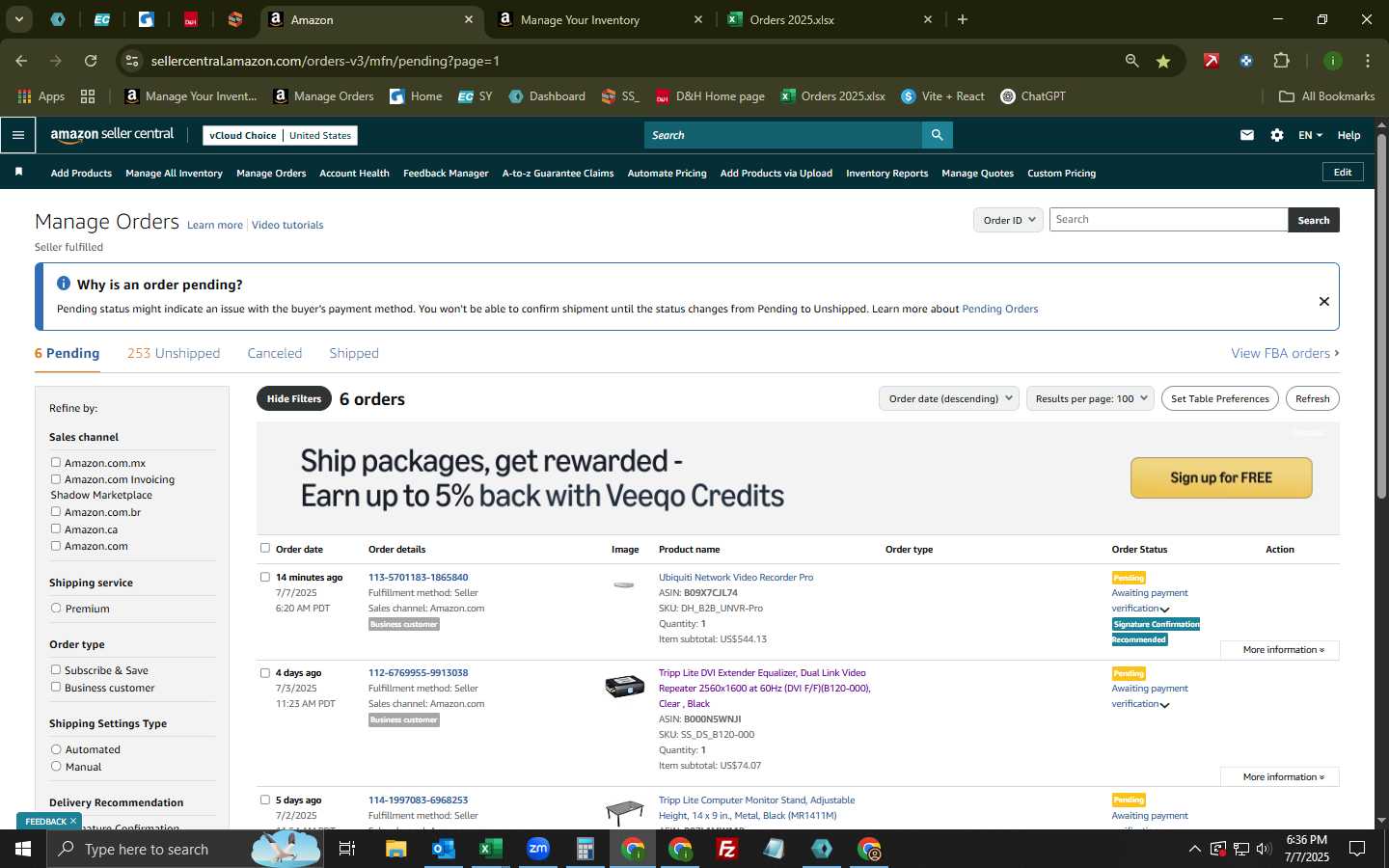Image resolution: width=1389 pixels, height=868 pixels.
Task: Open the EN language dropdown
Action: [1310, 135]
